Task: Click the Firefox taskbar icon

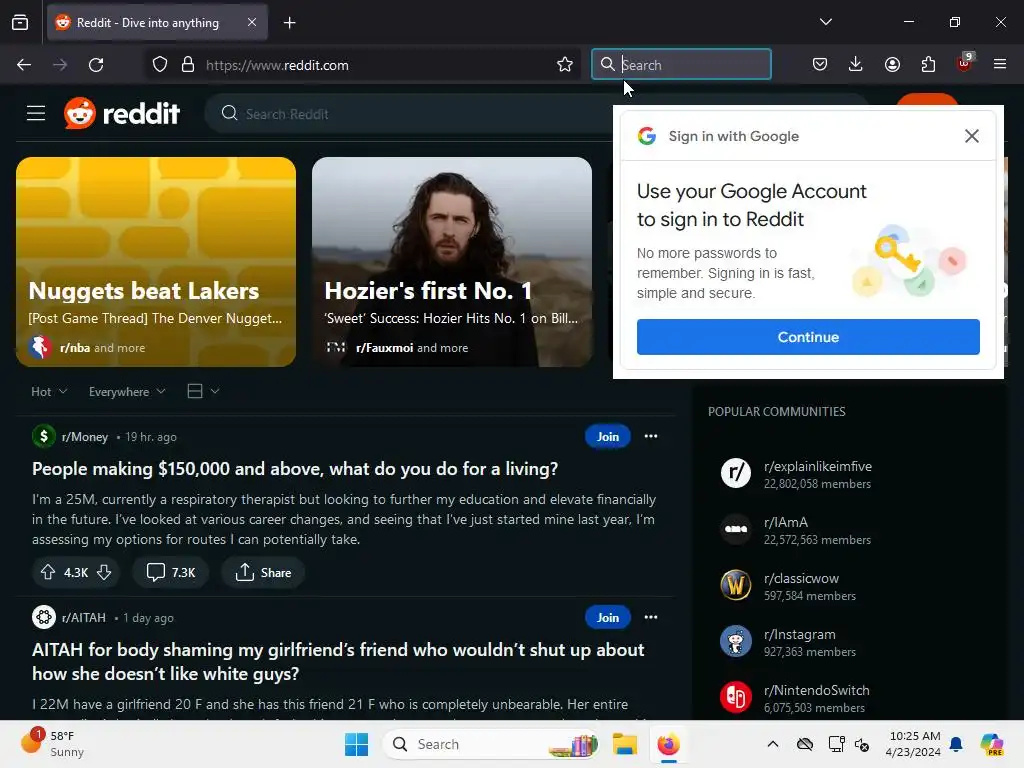Action: pos(669,744)
